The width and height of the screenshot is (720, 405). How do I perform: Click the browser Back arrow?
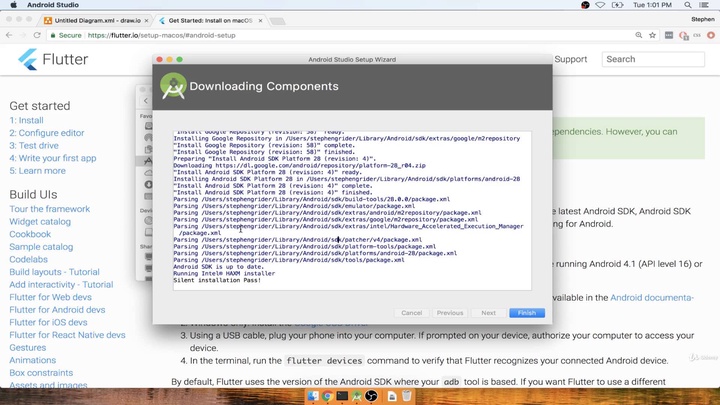click(x=9, y=35)
